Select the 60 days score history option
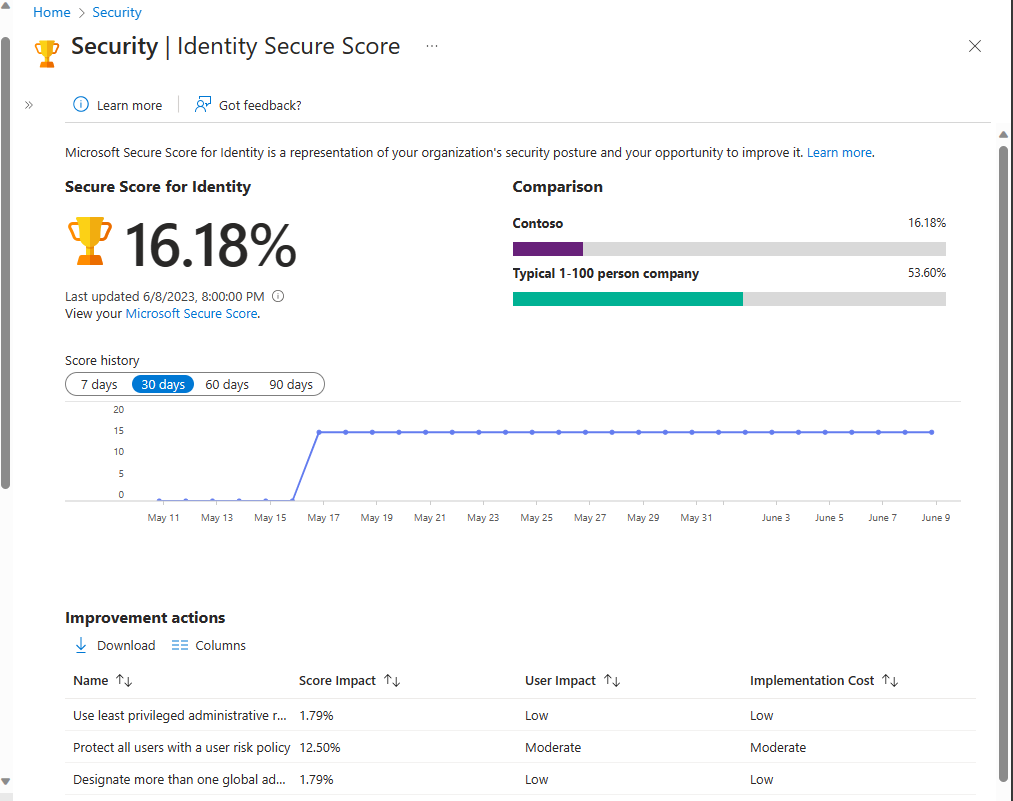 pos(227,384)
